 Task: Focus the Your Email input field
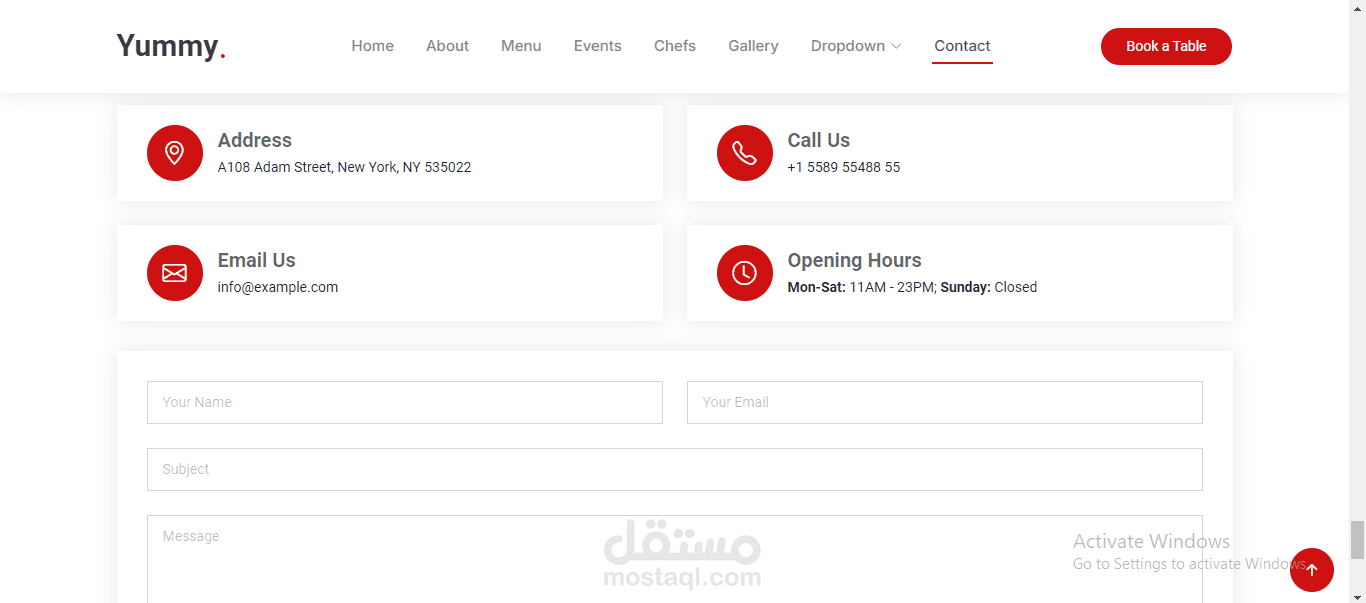pos(945,402)
